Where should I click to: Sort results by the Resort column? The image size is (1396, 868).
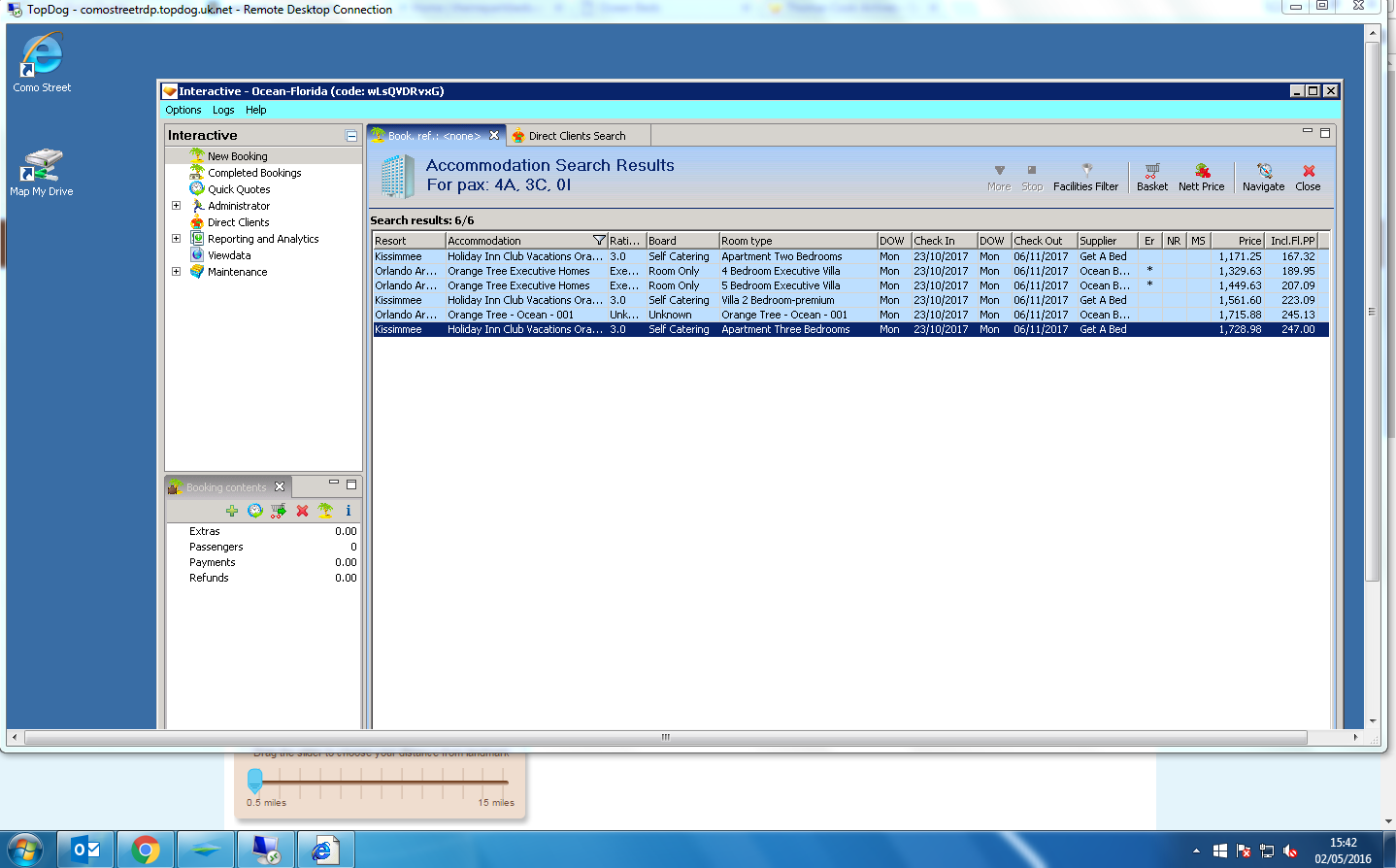410,241
